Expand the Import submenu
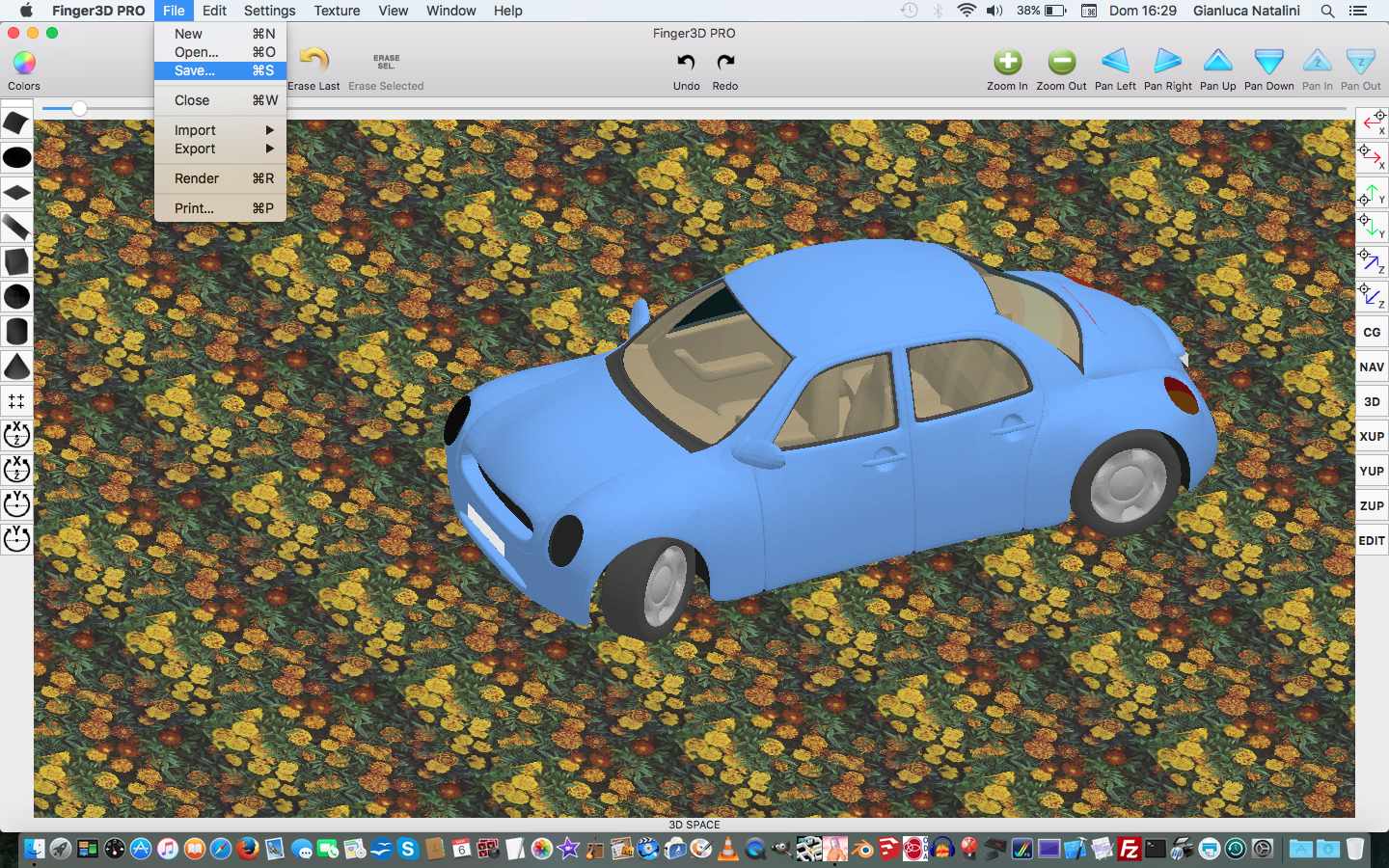This screenshot has width=1389, height=868. [x=220, y=130]
